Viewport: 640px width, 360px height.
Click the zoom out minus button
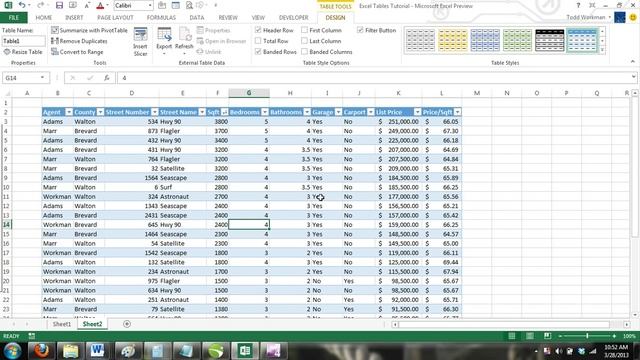(x=560, y=336)
